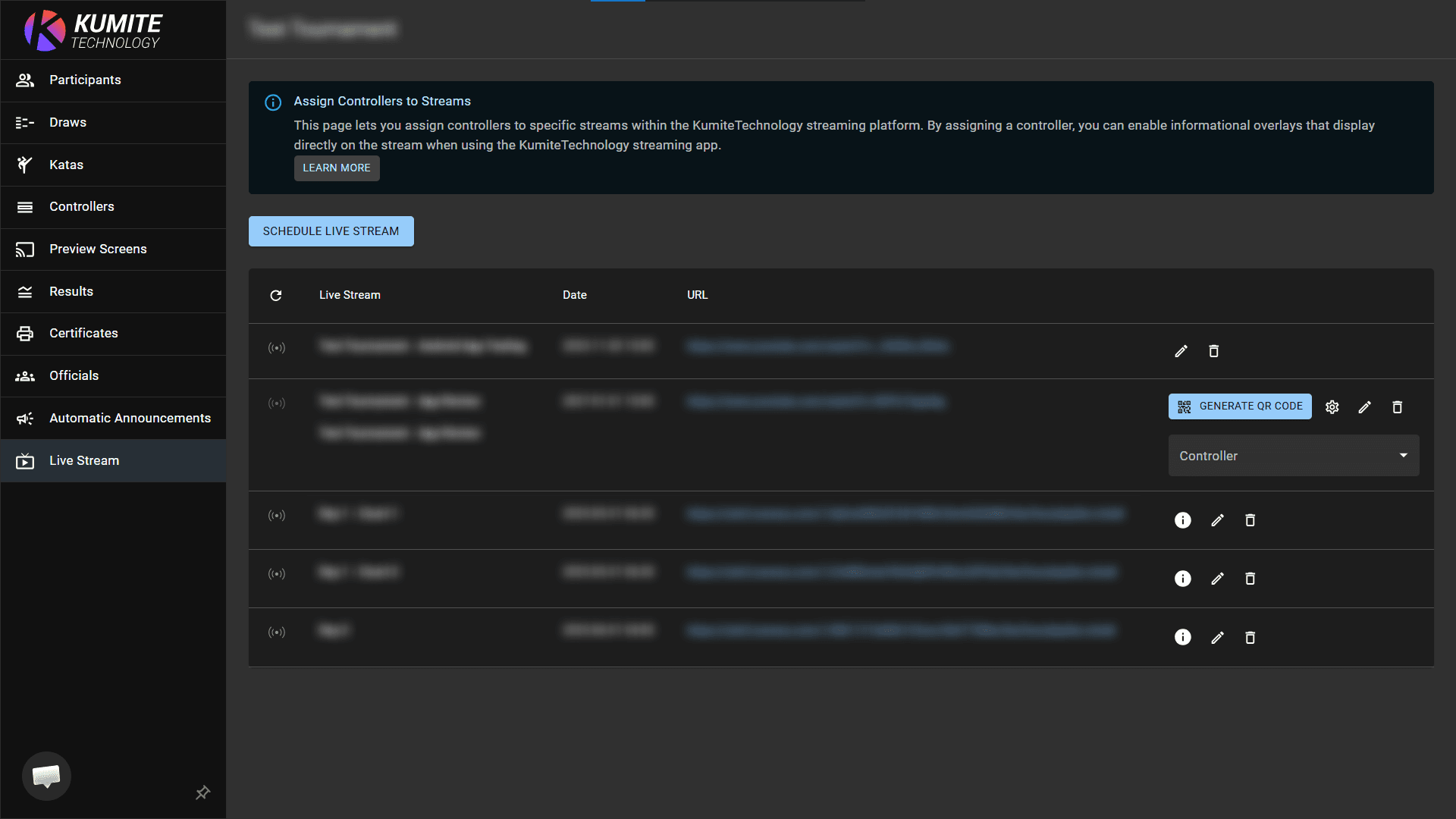Click the Controller dropdown arrow

tap(1403, 455)
